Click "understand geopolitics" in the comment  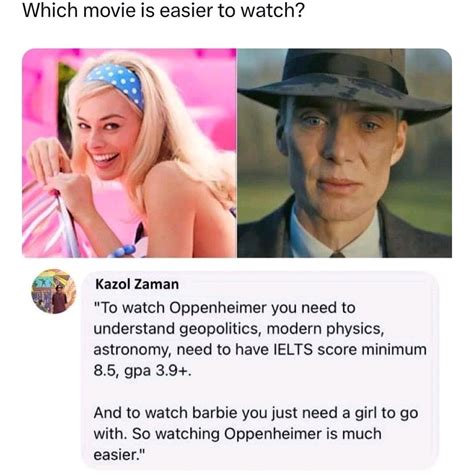pos(176,329)
